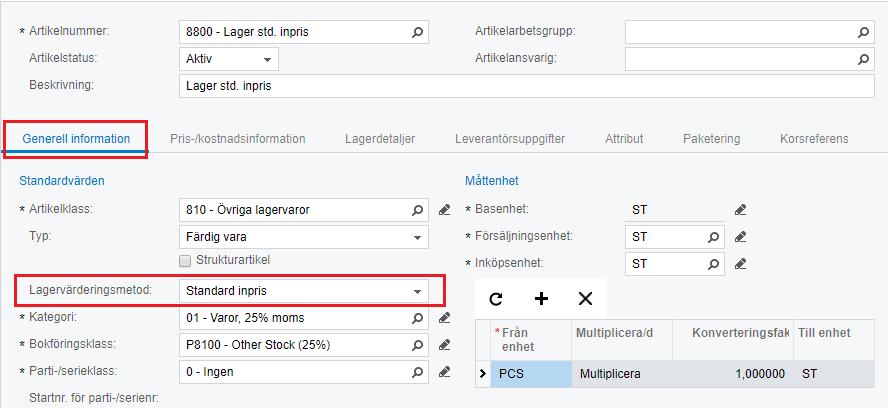Image resolution: width=888 pixels, height=408 pixels.
Task: Click the pencil icon beside Kategori
Action: point(445,318)
